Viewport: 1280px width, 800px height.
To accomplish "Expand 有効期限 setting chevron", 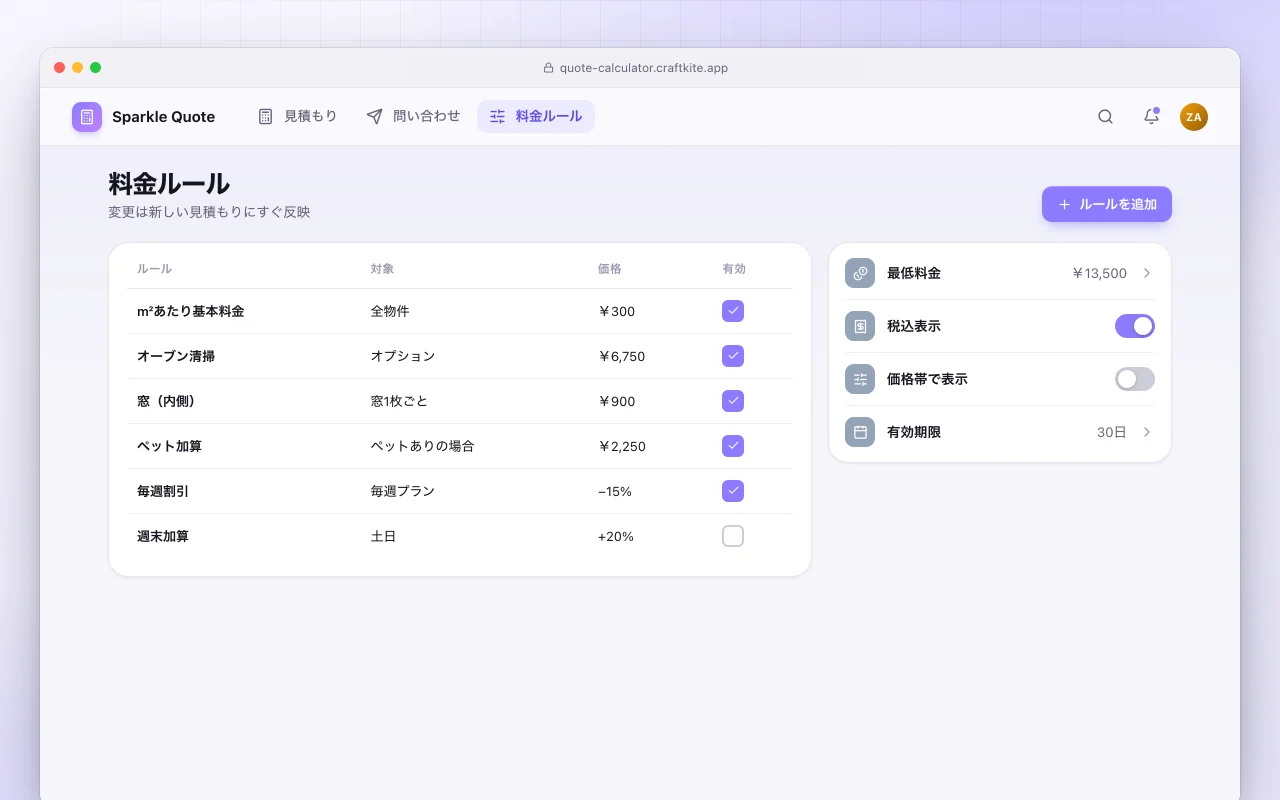I will point(1147,432).
